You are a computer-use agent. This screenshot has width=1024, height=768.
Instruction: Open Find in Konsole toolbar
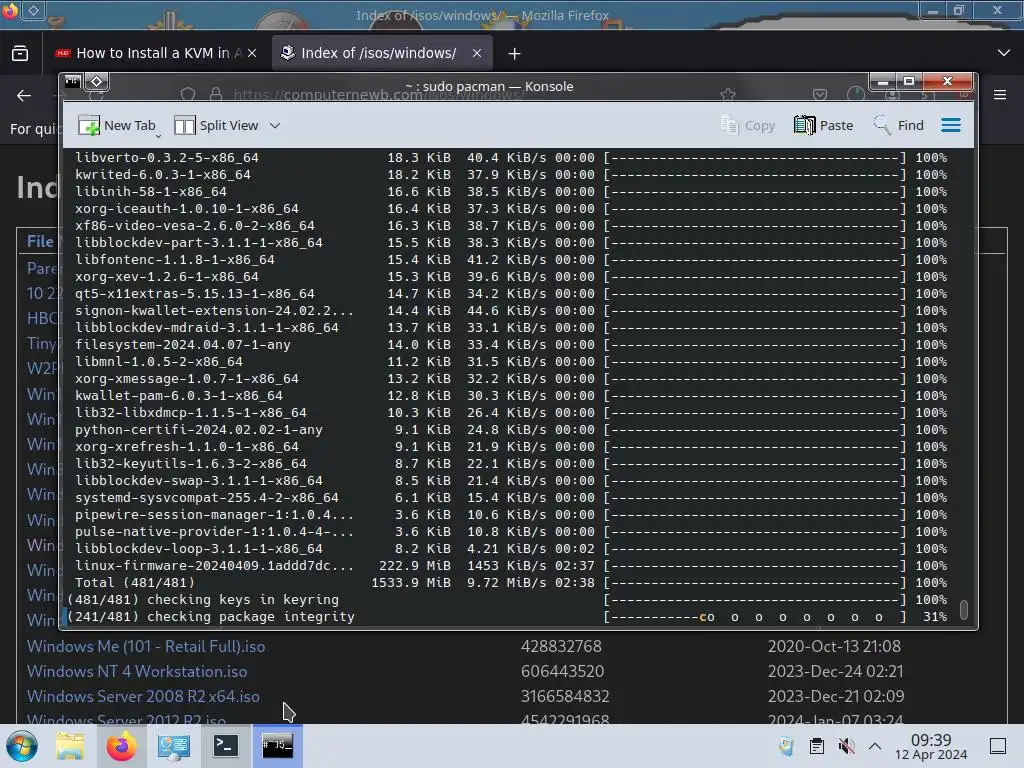(x=899, y=125)
